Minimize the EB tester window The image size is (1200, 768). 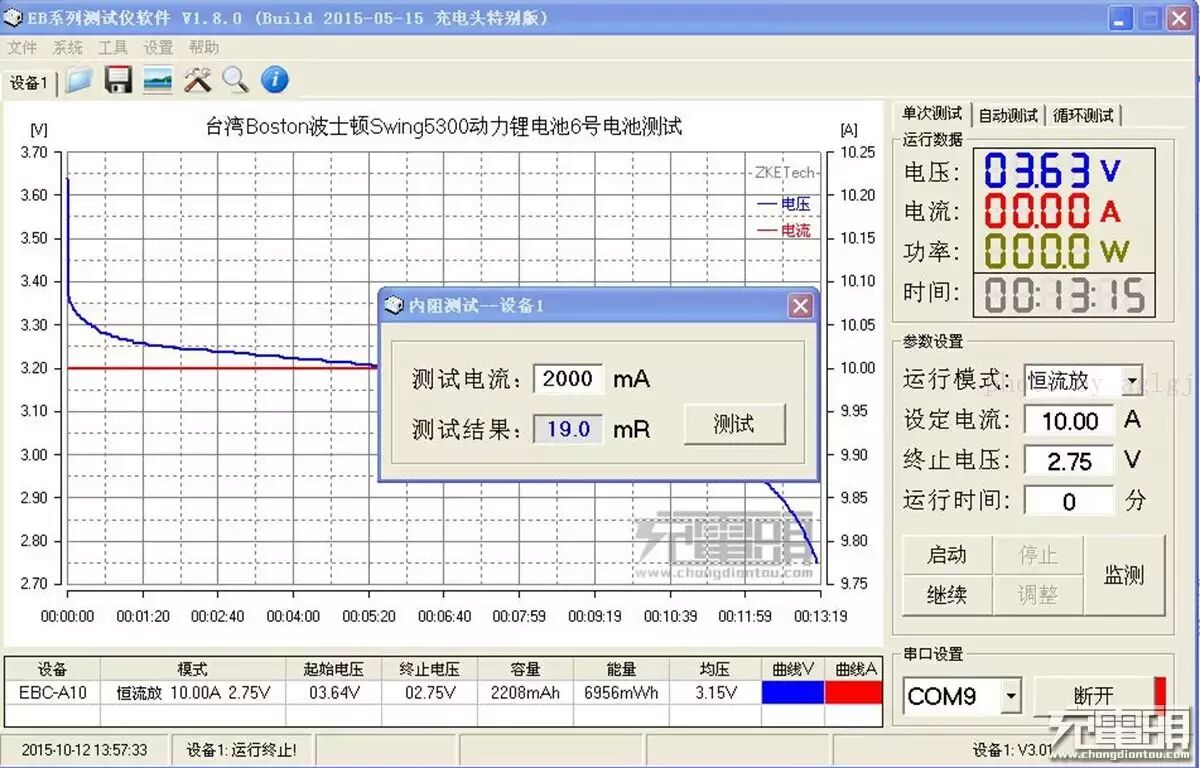coord(1122,19)
